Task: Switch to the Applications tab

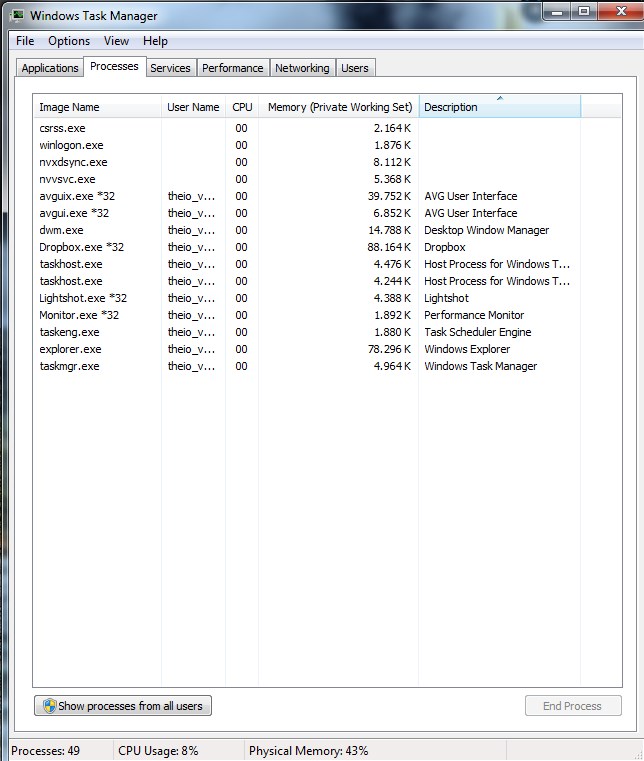Action: [50, 68]
